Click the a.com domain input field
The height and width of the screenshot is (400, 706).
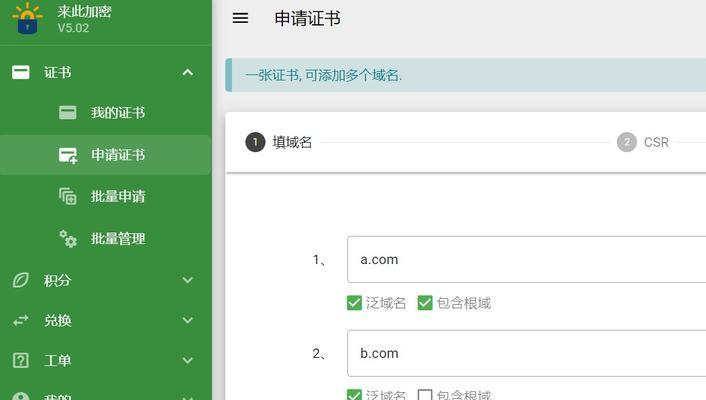pyautogui.click(x=526, y=259)
